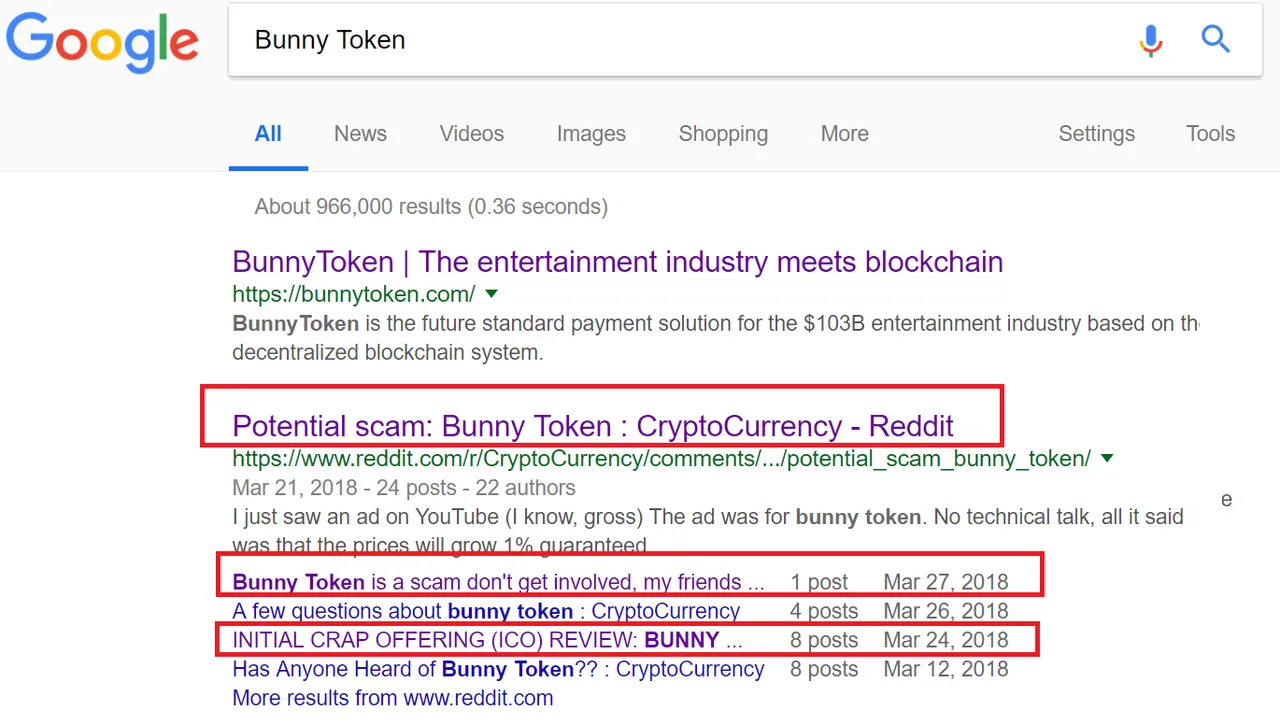This screenshot has height=725, width=1280.
Task: Focus the search box containing Bunny Token
Action: point(745,40)
